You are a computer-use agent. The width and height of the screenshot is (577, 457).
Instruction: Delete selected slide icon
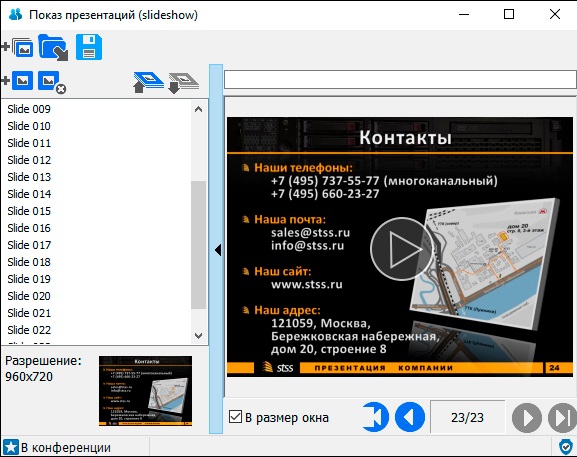pyautogui.click(x=52, y=82)
